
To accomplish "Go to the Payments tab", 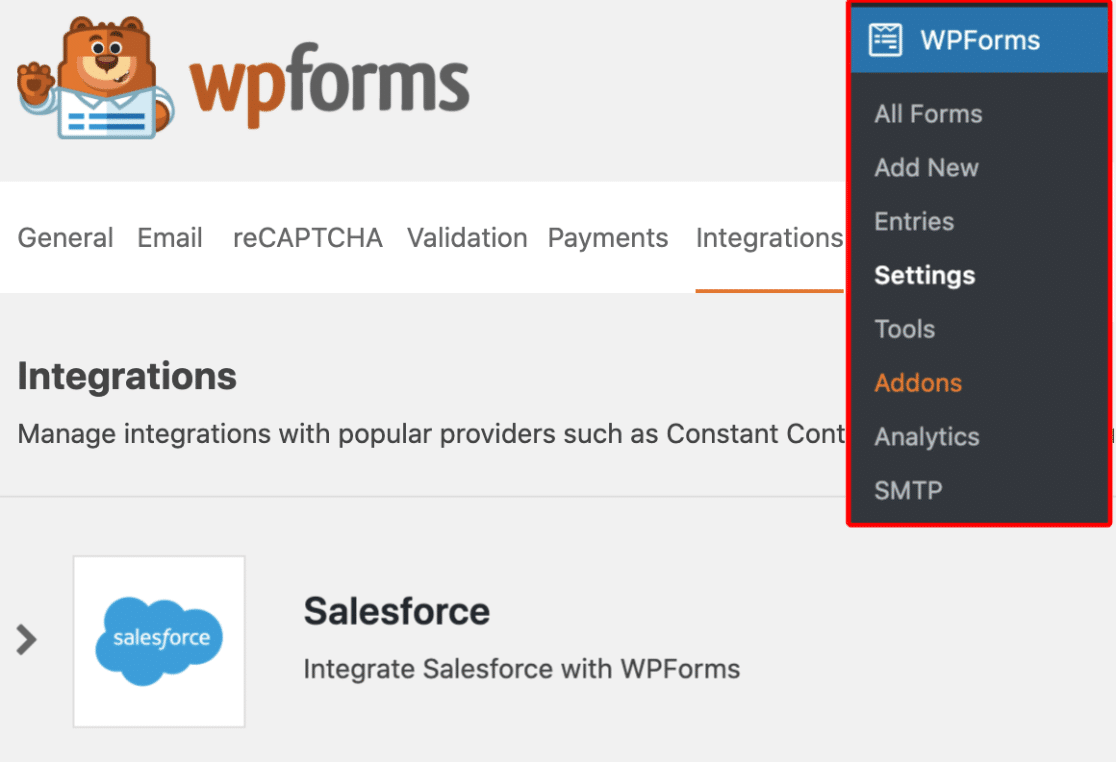I will 608,238.
